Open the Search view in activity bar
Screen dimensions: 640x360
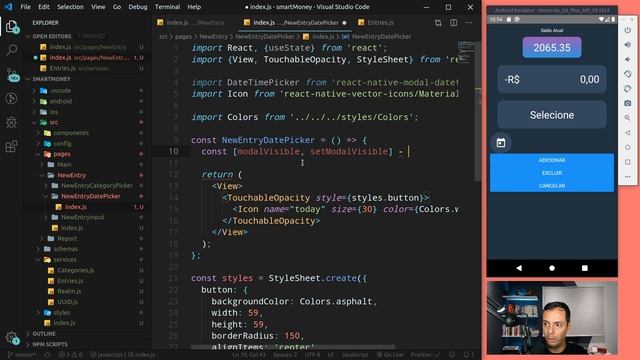click(11, 51)
